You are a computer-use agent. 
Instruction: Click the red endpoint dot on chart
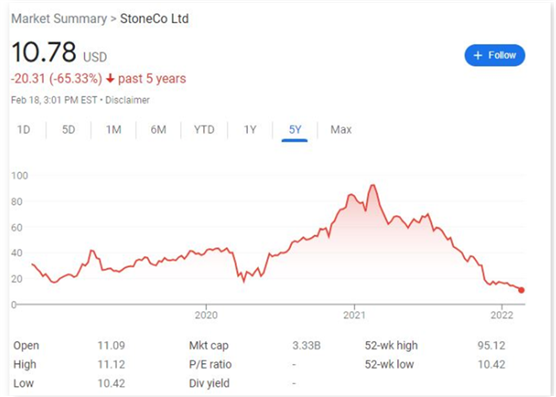tap(521, 290)
